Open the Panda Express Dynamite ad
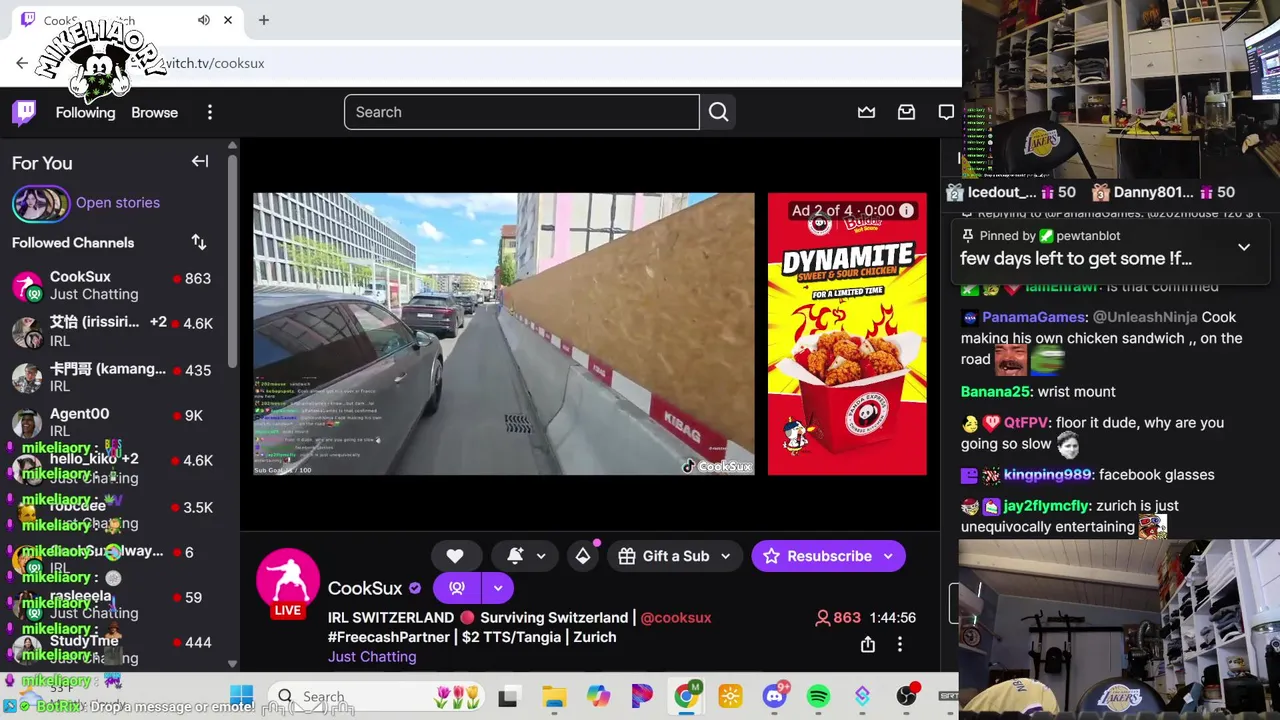Image resolution: width=1280 pixels, height=720 pixels. [847, 334]
